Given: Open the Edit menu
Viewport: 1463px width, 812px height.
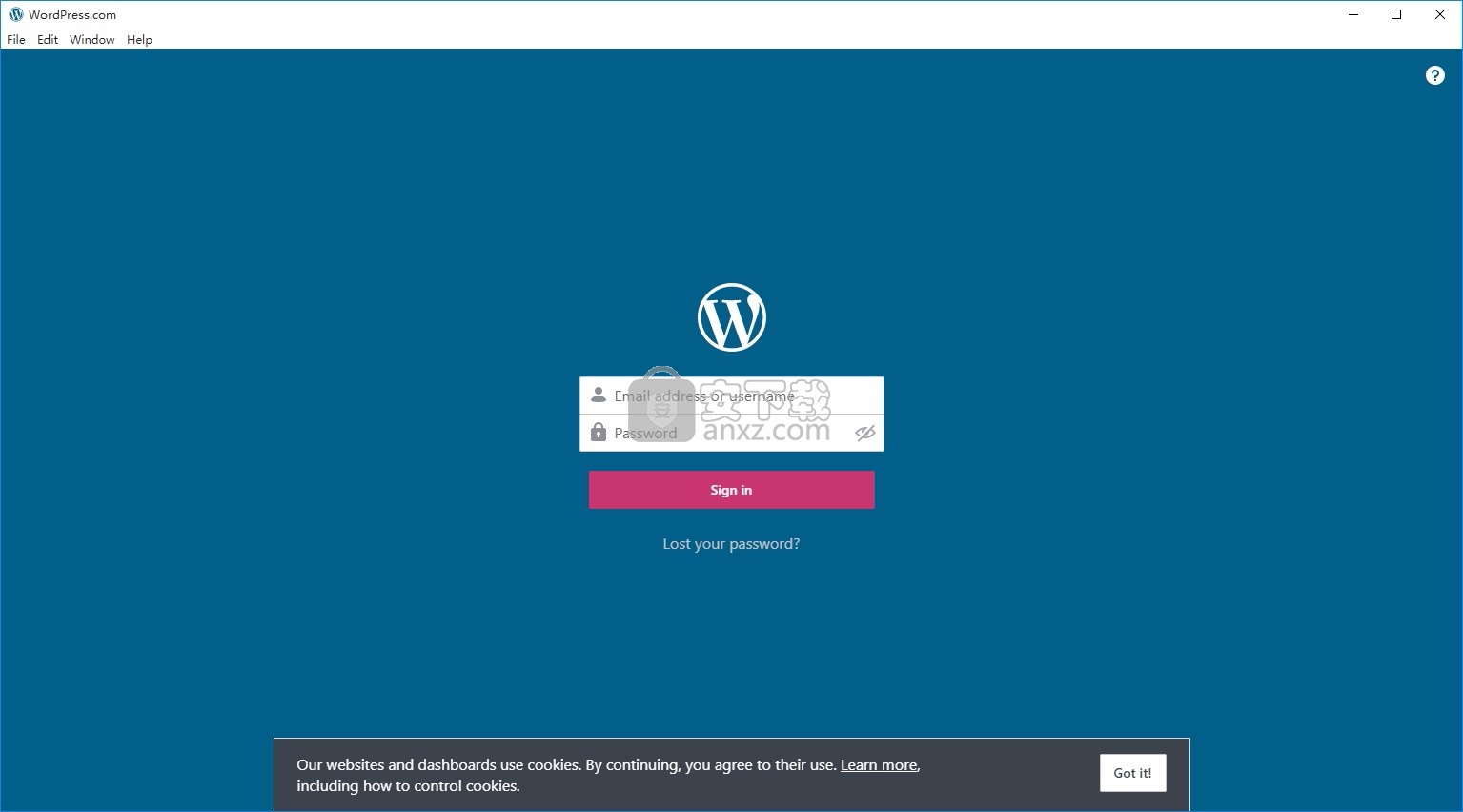Looking at the screenshot, I should [48, 39].
